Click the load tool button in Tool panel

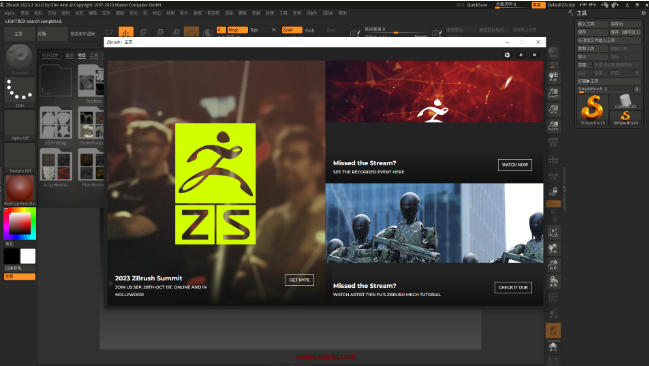pyautogui.click(x=592, y=24)
